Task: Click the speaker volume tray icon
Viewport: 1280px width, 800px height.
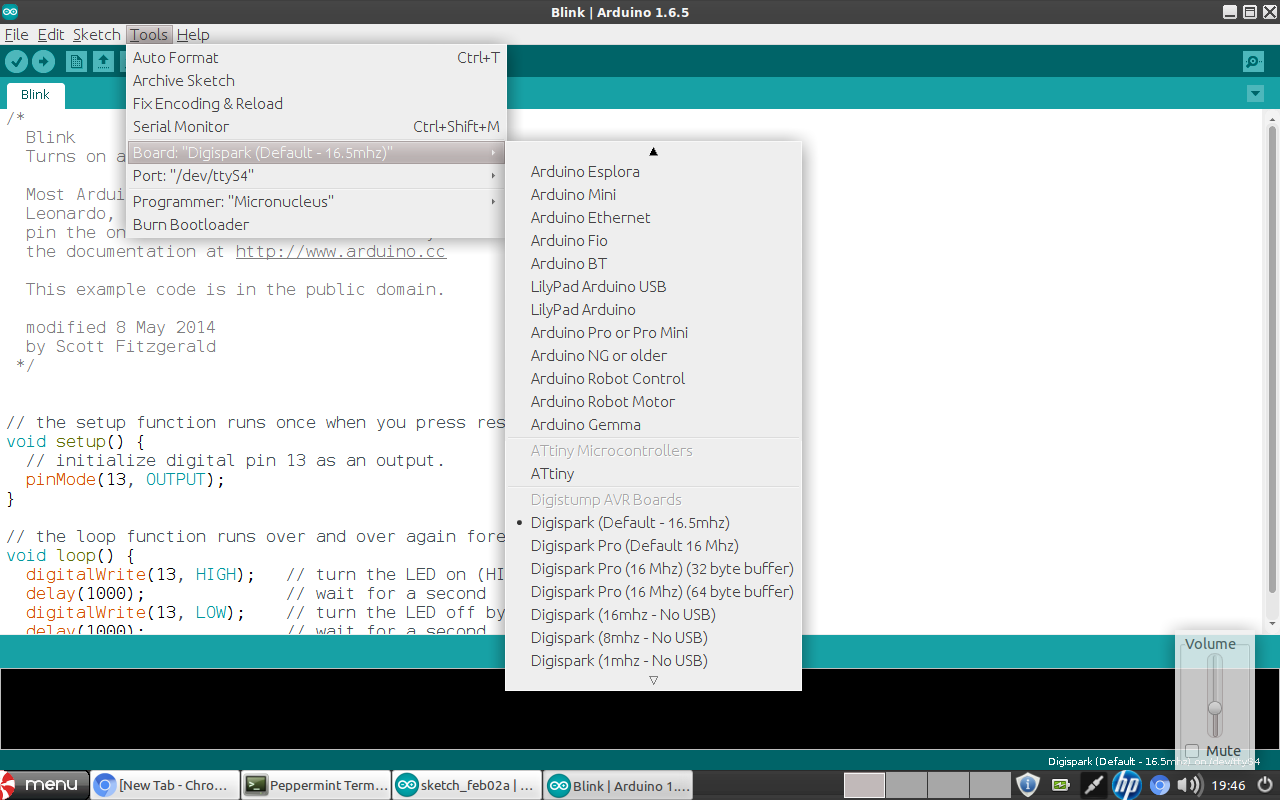Action: pos(1191,785)
